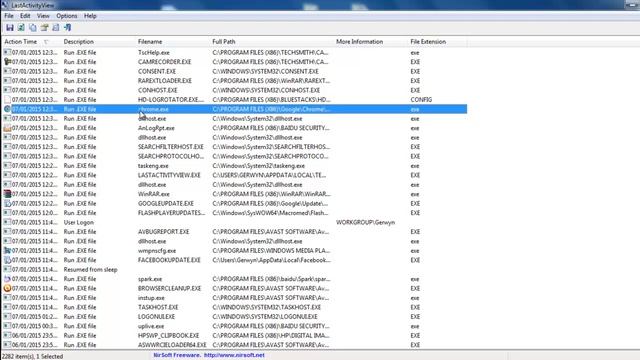640x360 pixels.
Task: Click the icon on the CONSENT.EXE row
Action: click(x=7, y=71)
